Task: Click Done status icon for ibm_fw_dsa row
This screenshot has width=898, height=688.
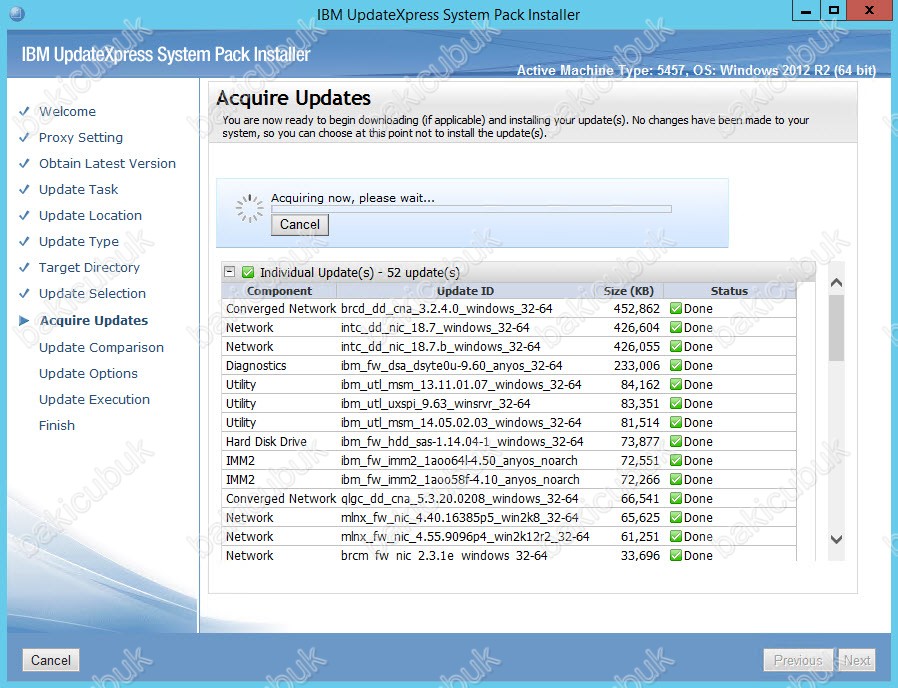Action: point(676,365)
